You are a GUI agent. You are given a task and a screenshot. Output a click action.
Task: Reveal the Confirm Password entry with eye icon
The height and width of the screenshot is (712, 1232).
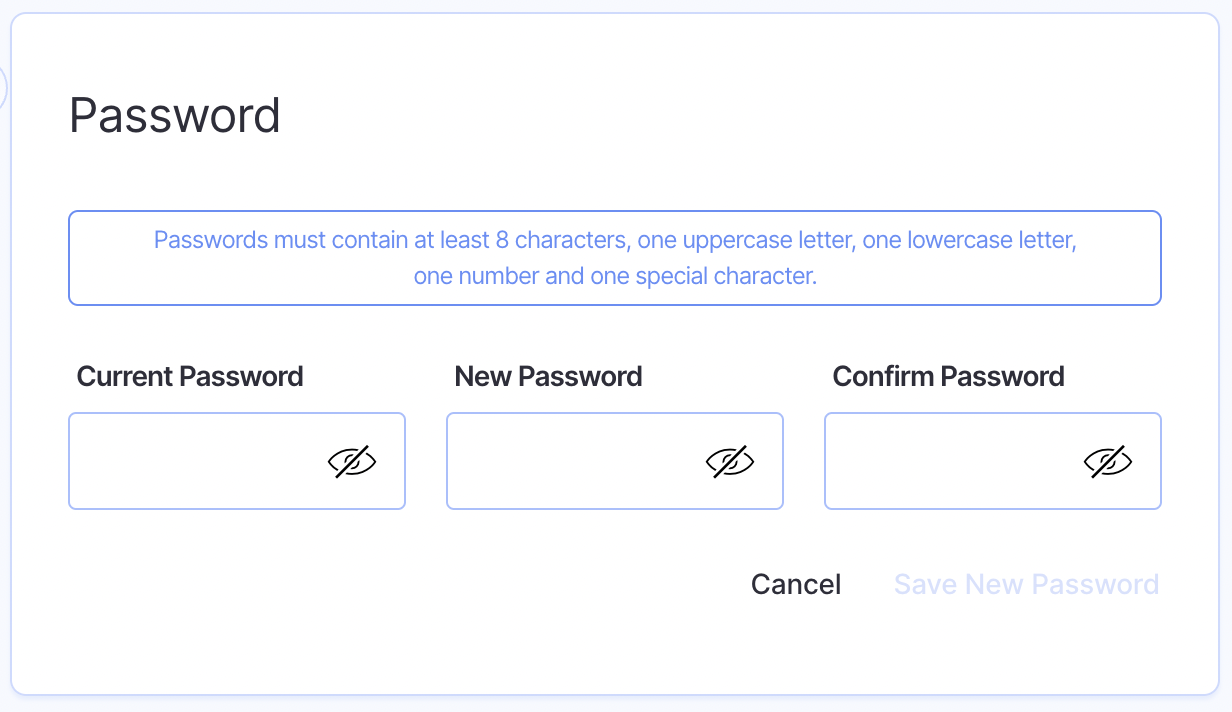click(x=1108, y=461)
